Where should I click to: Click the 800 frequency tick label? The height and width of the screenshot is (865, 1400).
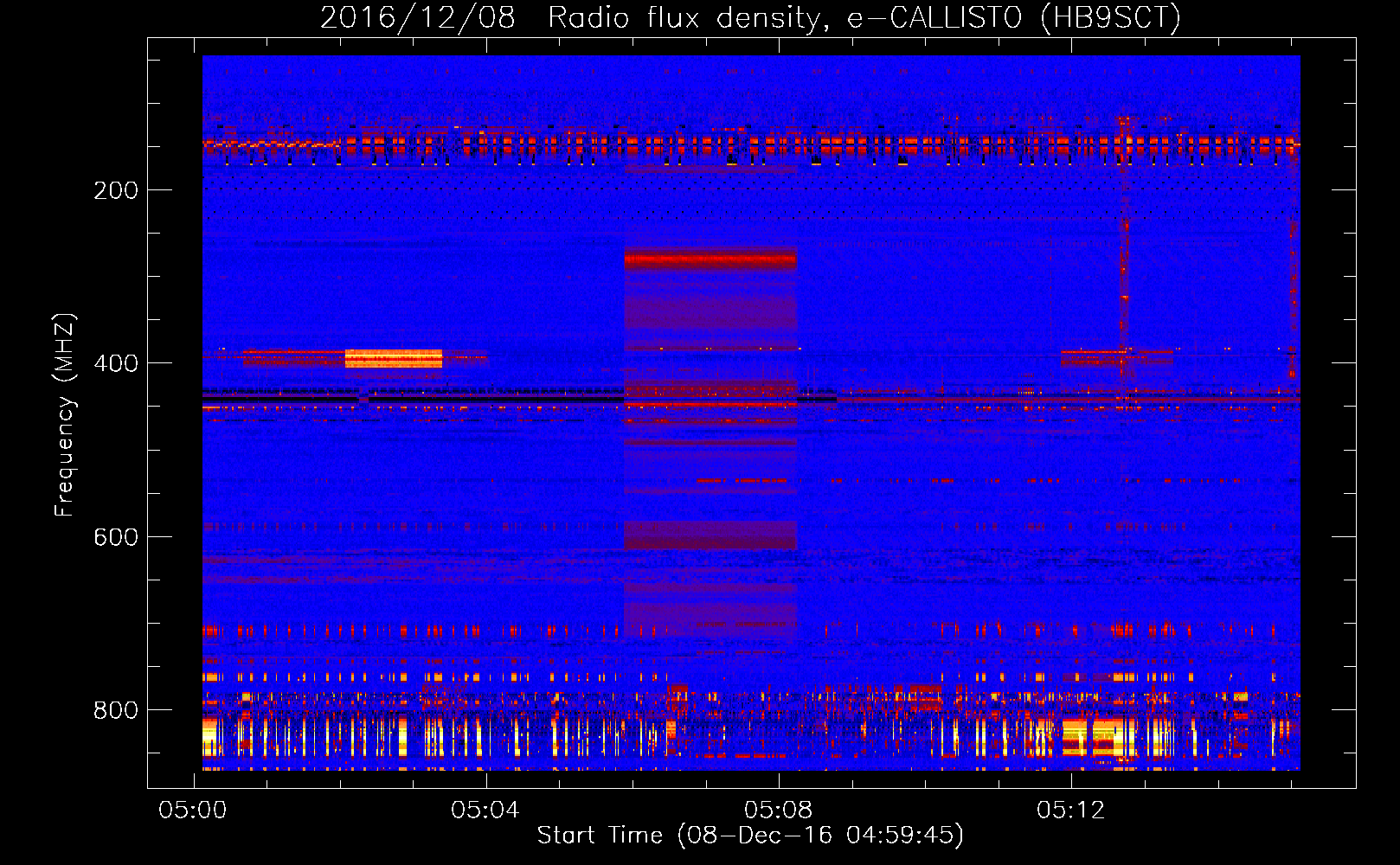click(116, 710)
